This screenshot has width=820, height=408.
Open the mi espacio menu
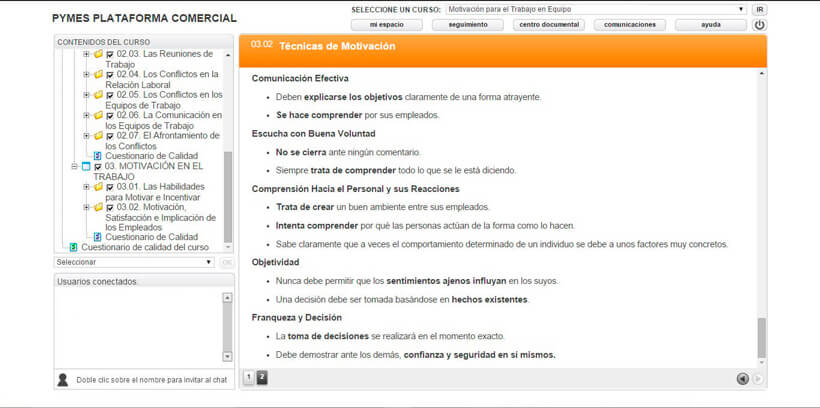coord(386,25)
